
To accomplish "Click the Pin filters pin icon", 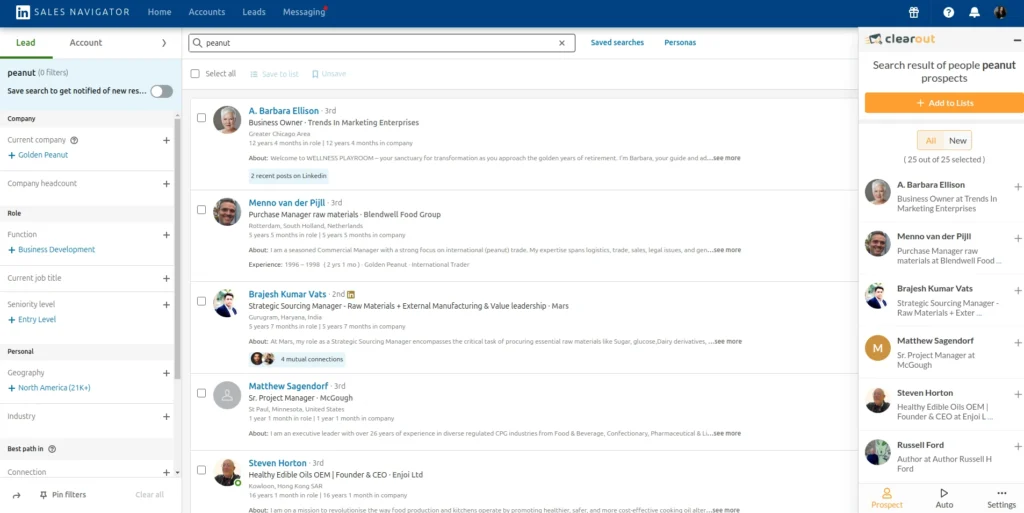I will tap(43, 495).
